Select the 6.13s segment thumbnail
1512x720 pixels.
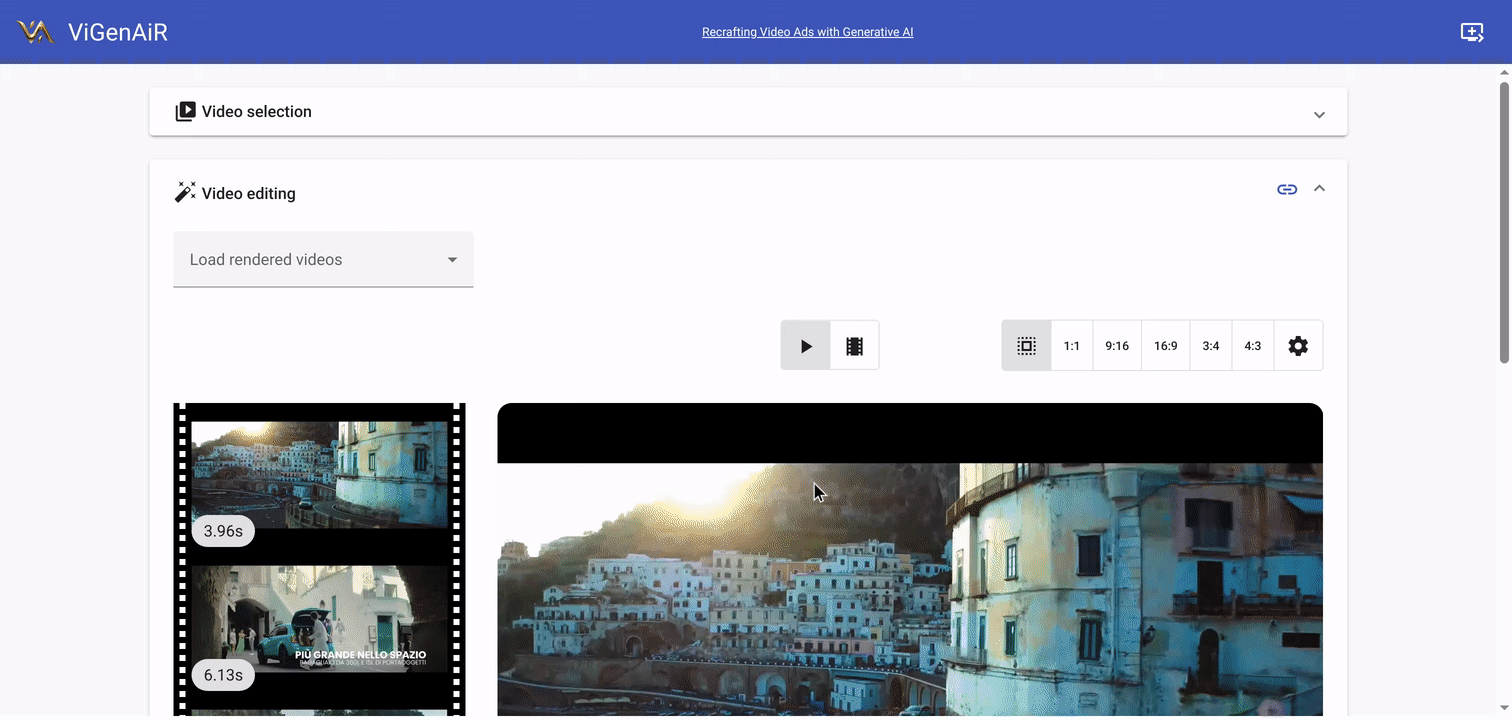pos(319,618)
